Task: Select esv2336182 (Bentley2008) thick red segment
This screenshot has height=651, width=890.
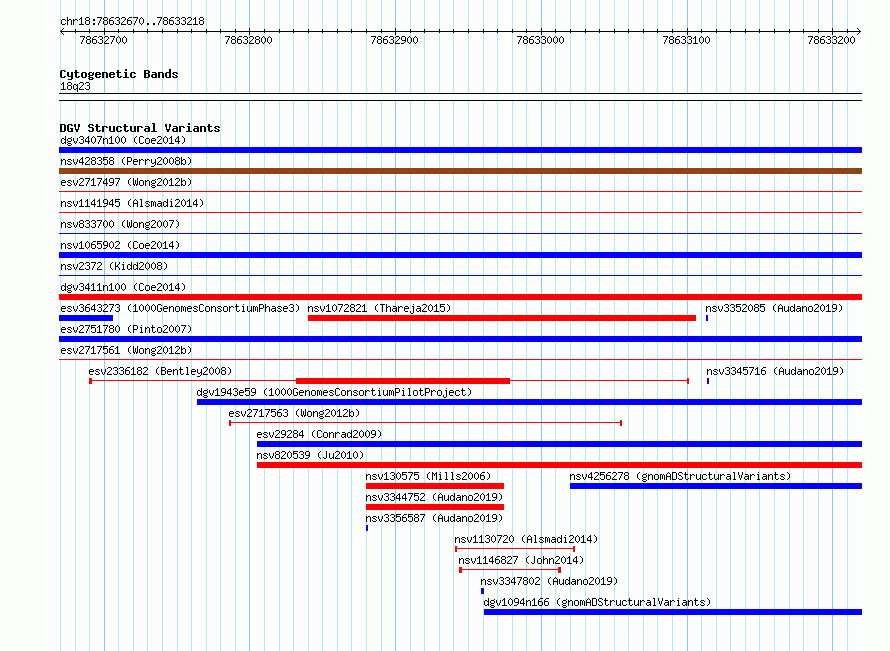Action: click(x=403, y=381)
